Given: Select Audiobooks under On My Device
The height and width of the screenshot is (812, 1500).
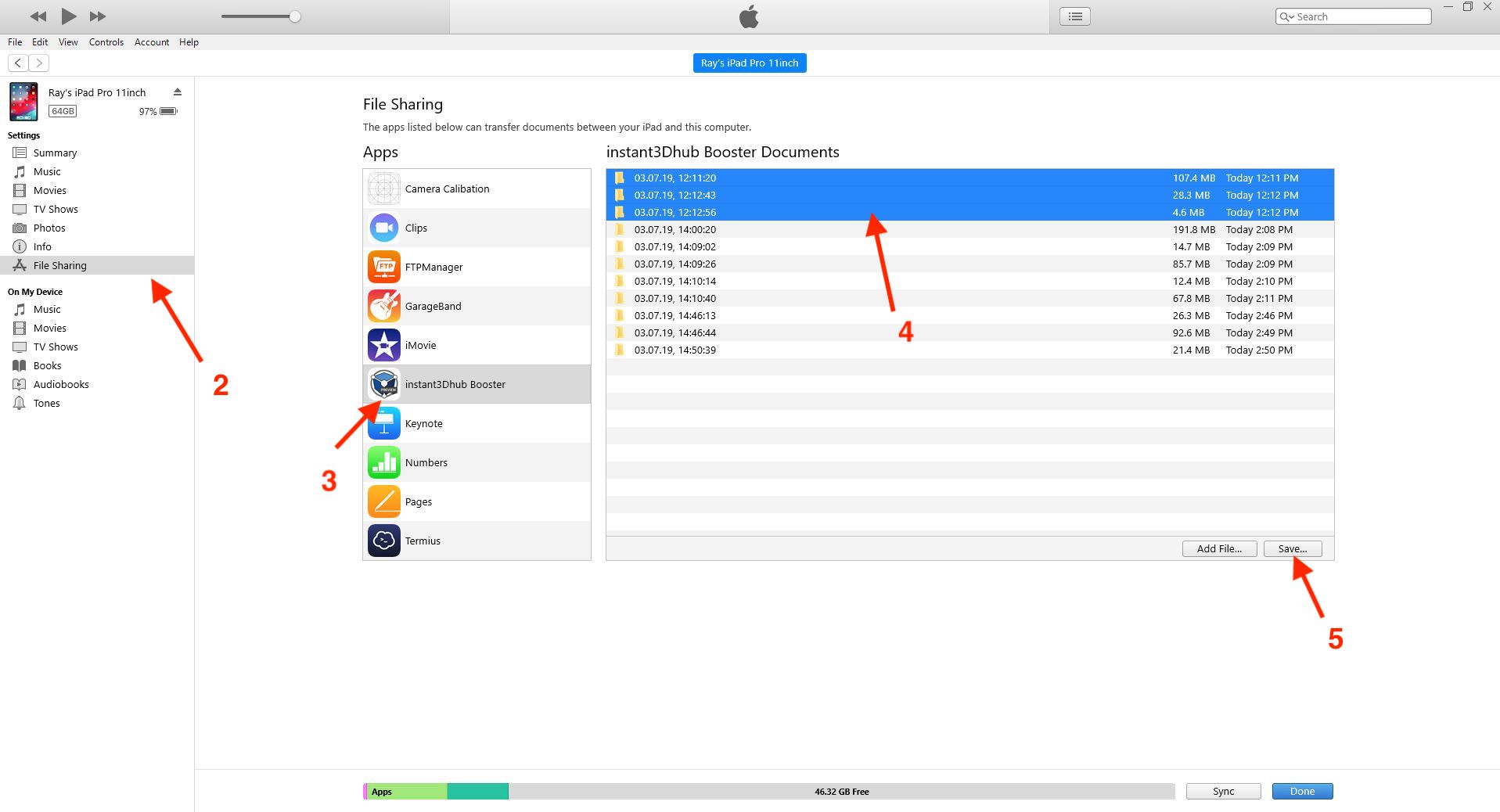Looking at the screenshot, I should (x=97, y=385).
